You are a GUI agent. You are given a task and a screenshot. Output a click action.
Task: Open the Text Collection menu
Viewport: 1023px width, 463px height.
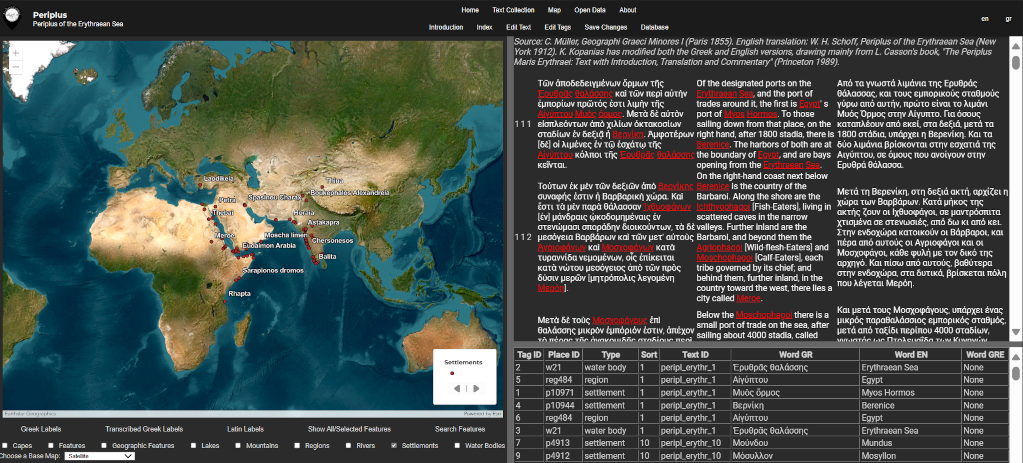512,10
